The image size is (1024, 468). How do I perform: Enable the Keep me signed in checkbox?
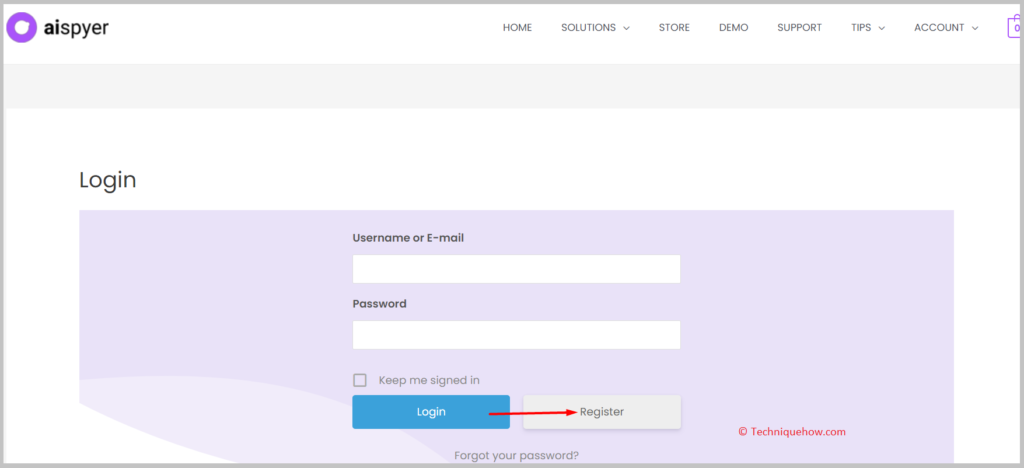point(360,381)
